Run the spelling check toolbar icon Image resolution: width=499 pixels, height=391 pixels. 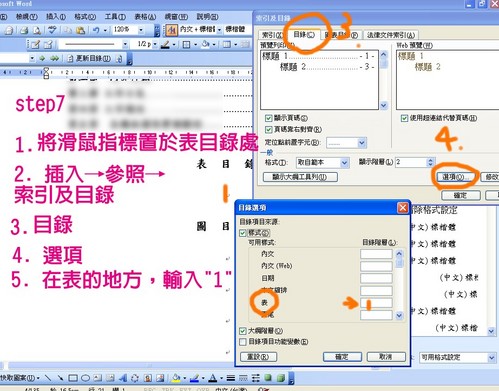(52, 30)
